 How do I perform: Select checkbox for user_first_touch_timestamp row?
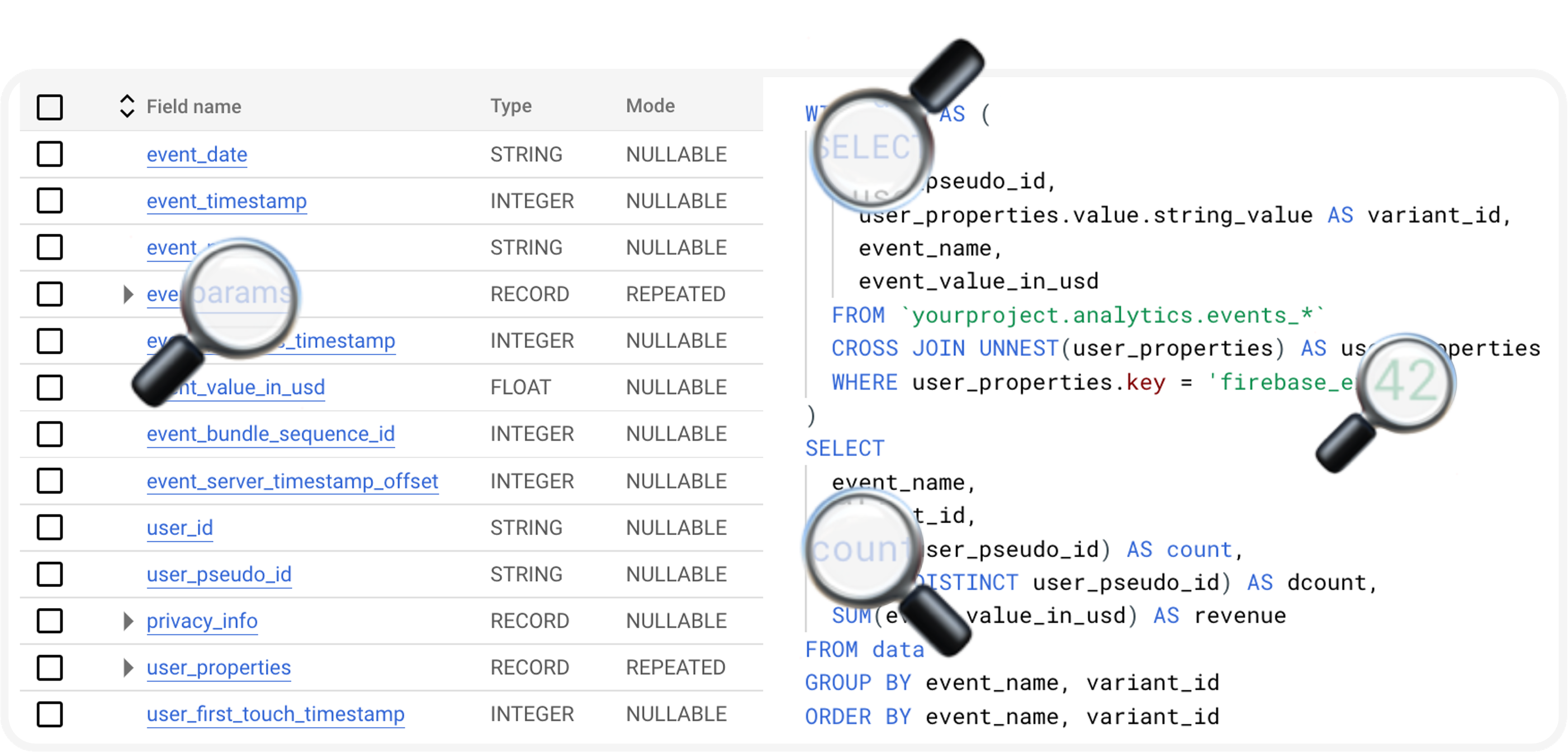pos(50,714)
